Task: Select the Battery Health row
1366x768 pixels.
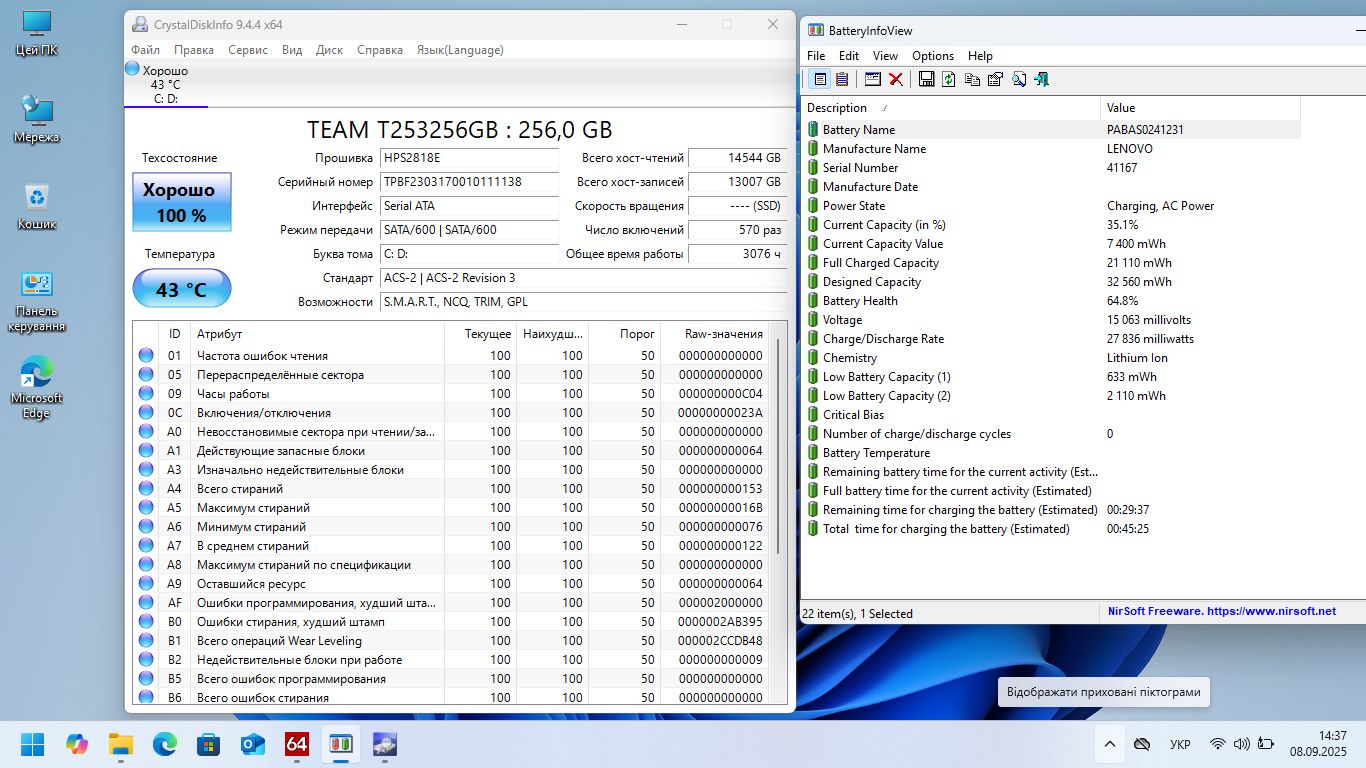Action: click(1051, 301)
